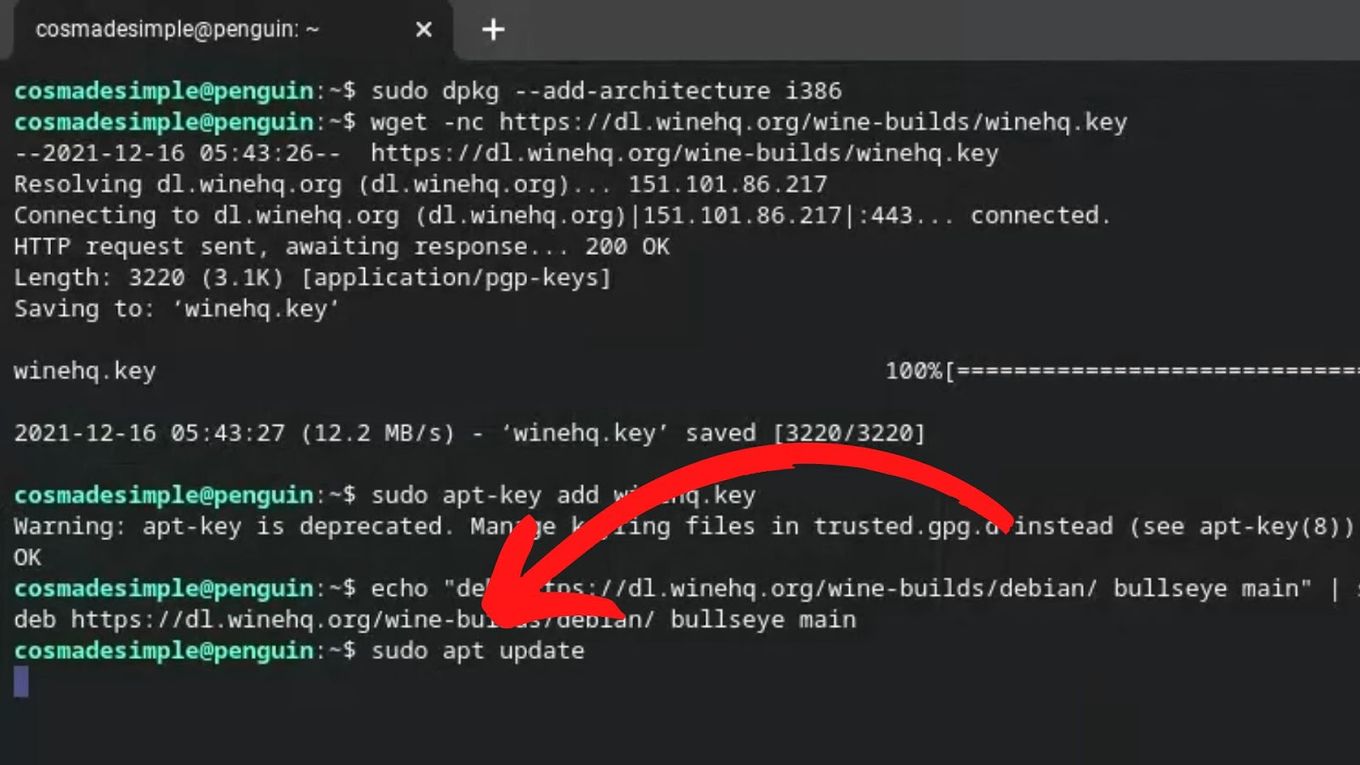1360x765 pixels.
Task: Click the 'Connecting to dl.winehq.org' output line
Action: click(x=562, y=215)
